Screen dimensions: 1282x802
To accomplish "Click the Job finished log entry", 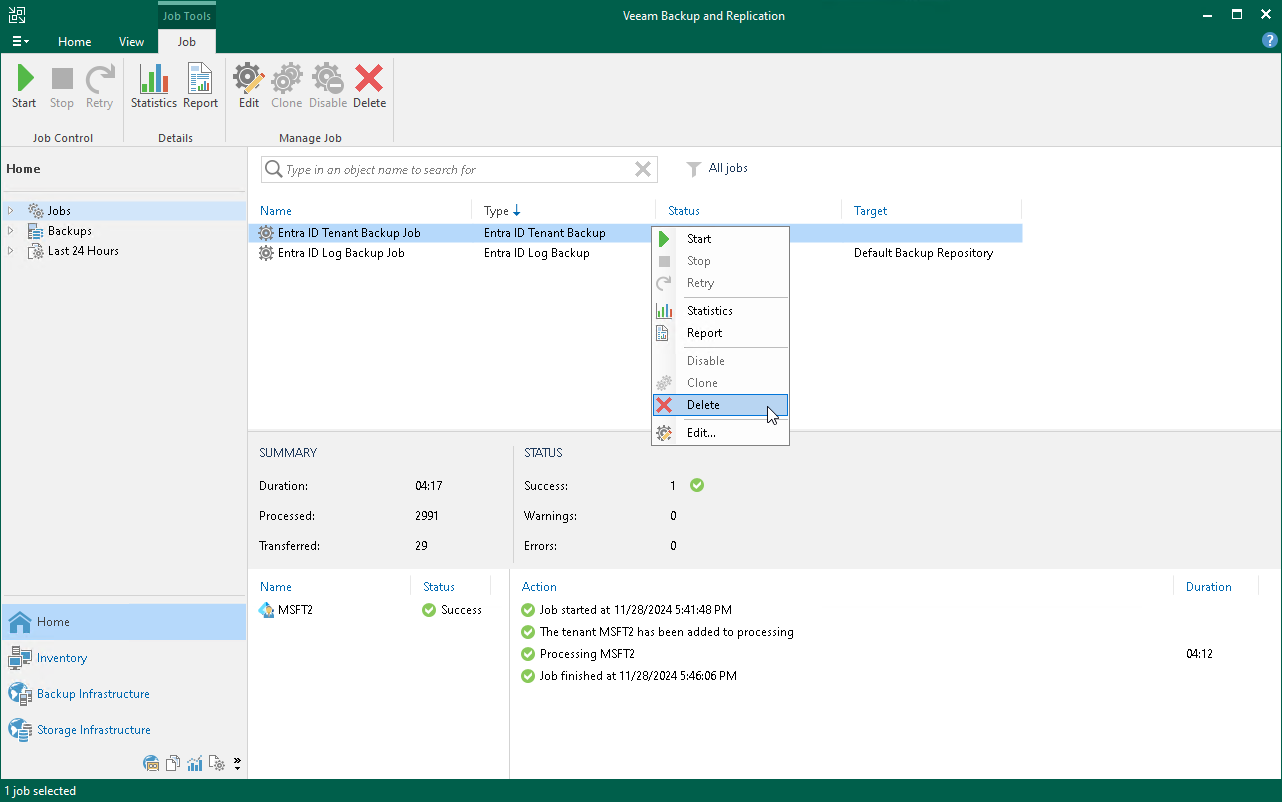I will [x=638, y=676].
